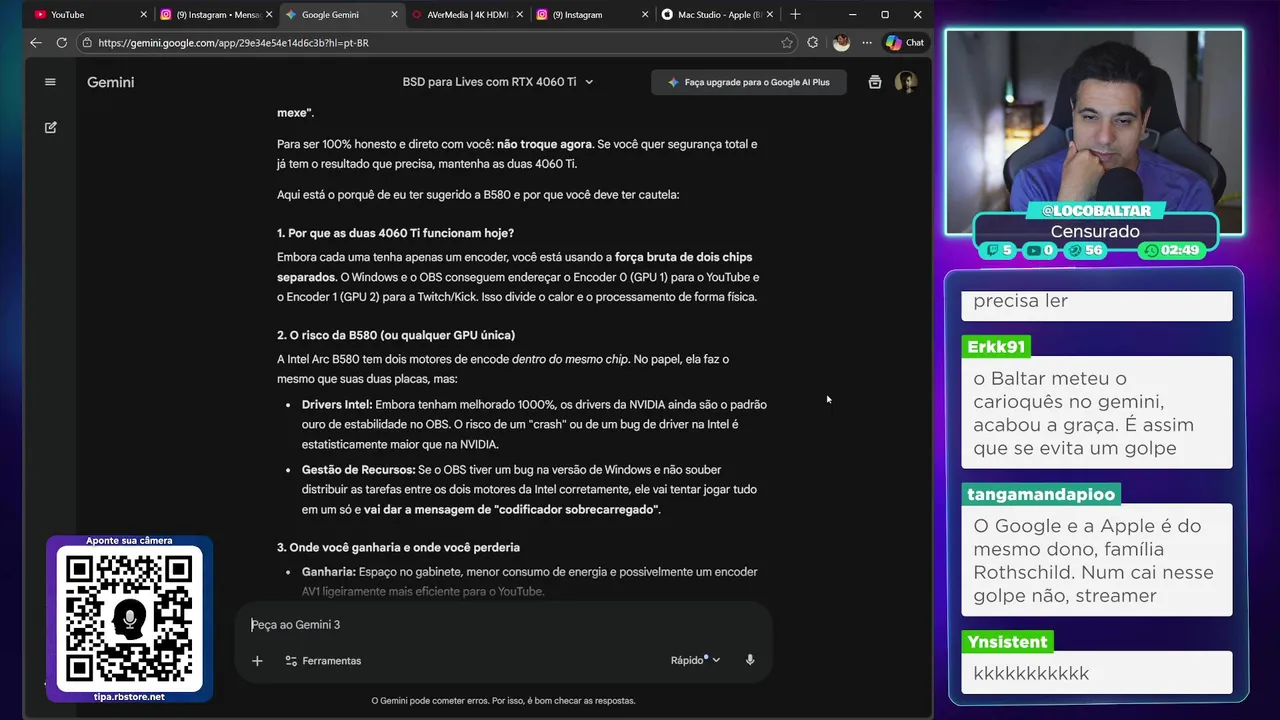Image resolution: width=1280 pixels, height=720 pixels.
Task: Close the Mac Studio Apple tab
Action: pos(770,15)
